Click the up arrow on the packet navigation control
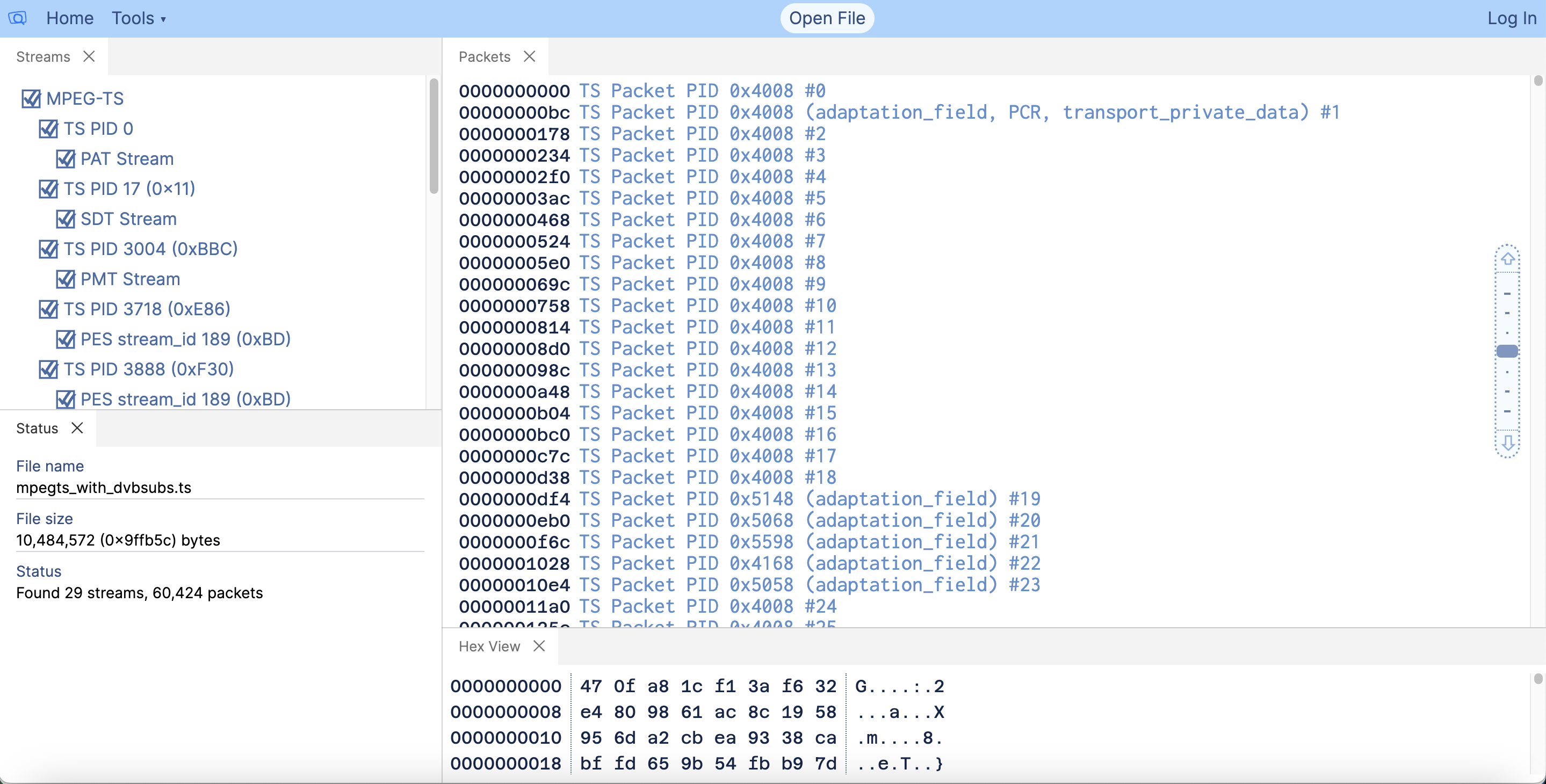The width and height of the screenshot is (1546, 784). pyautogui.click(x=1508, y=258)
